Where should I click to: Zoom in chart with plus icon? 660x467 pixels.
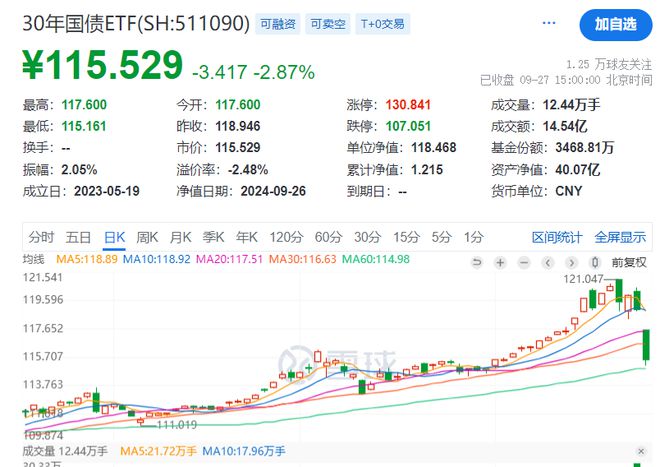[x=500, y=263]
